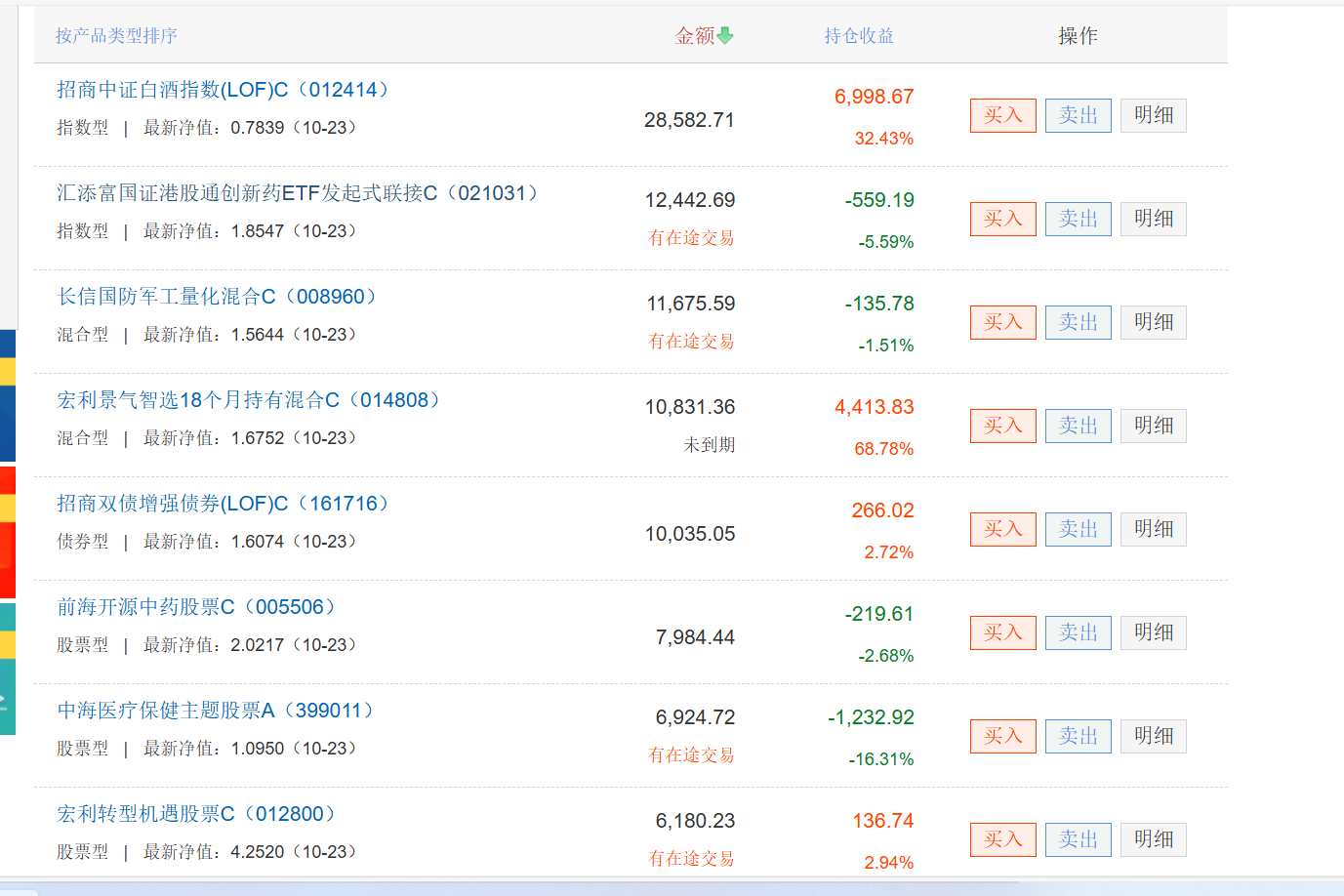
Task: Click in-transit notice under 11,675.59
Action: pyautogui.click(x=692, y=342)
